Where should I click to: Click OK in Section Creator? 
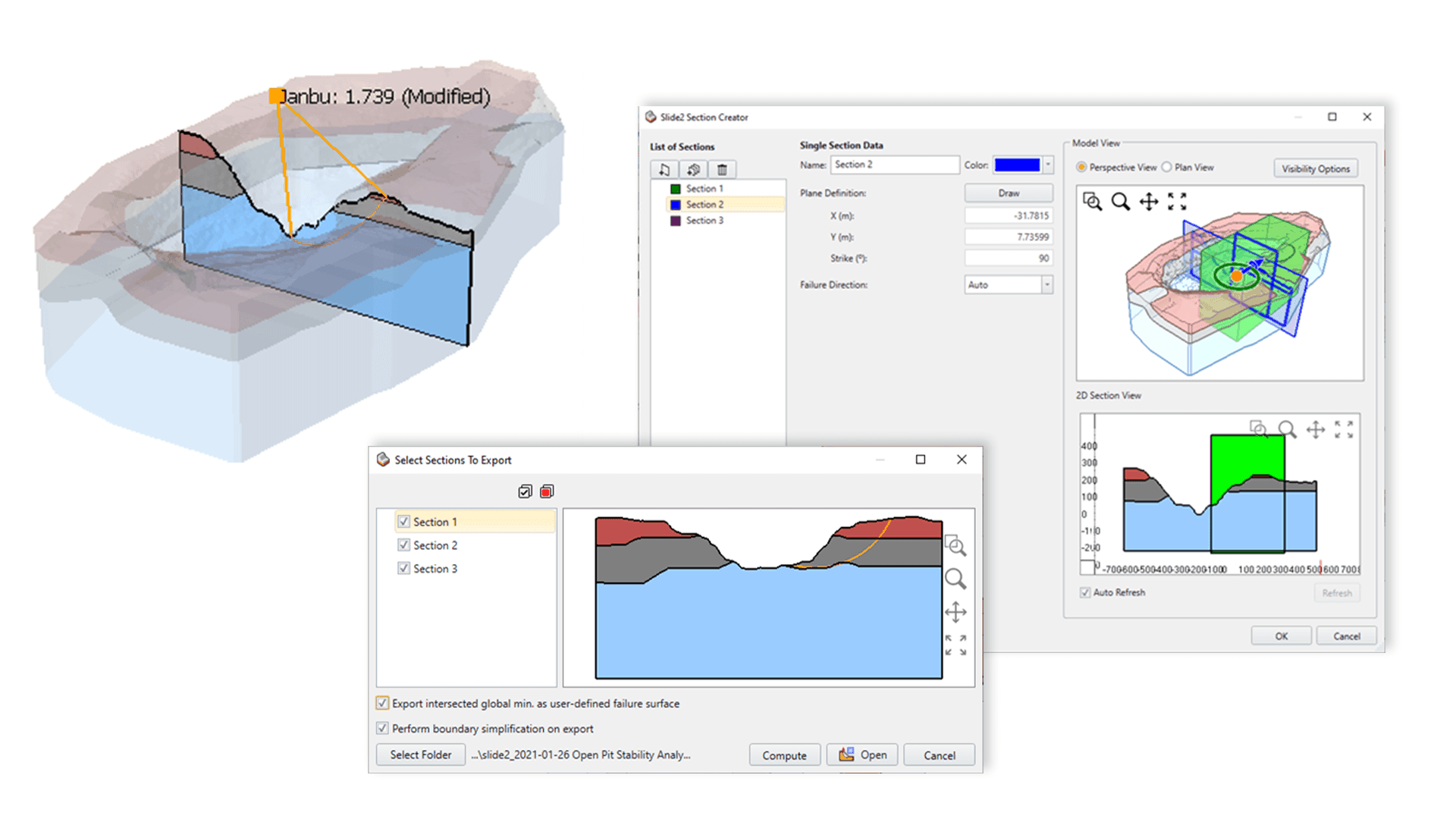pos(1282,637)
